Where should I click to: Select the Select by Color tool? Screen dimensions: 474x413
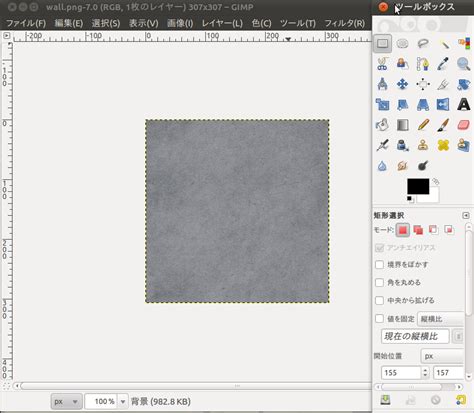[464, 43]
